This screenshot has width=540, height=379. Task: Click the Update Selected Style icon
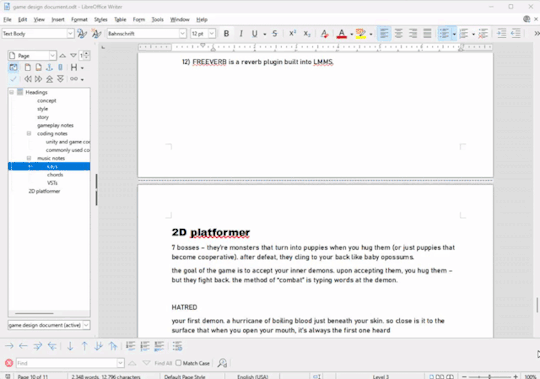point(82,33)
